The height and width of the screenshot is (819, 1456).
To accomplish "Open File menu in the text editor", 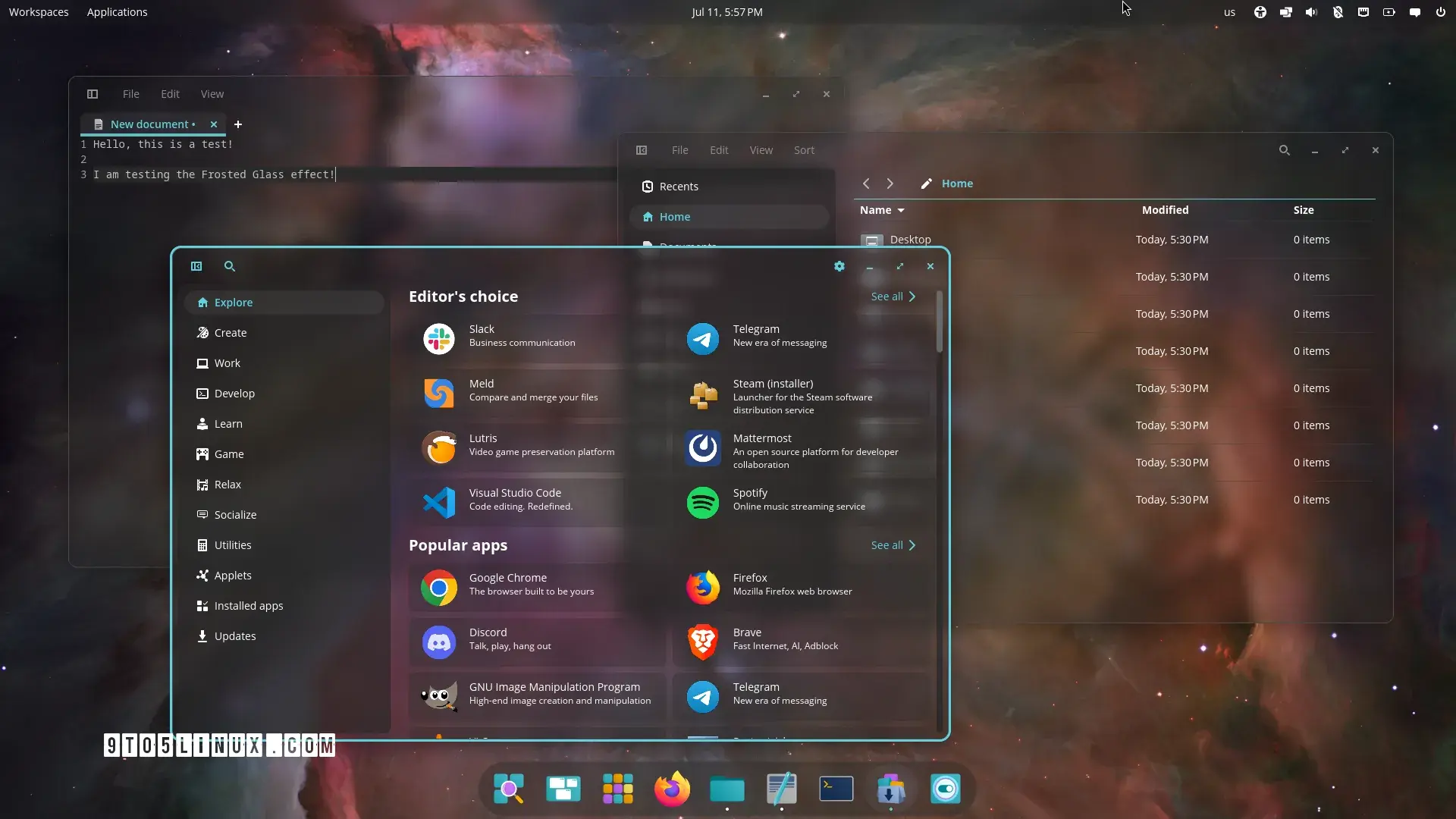I will tap(131, 94).
